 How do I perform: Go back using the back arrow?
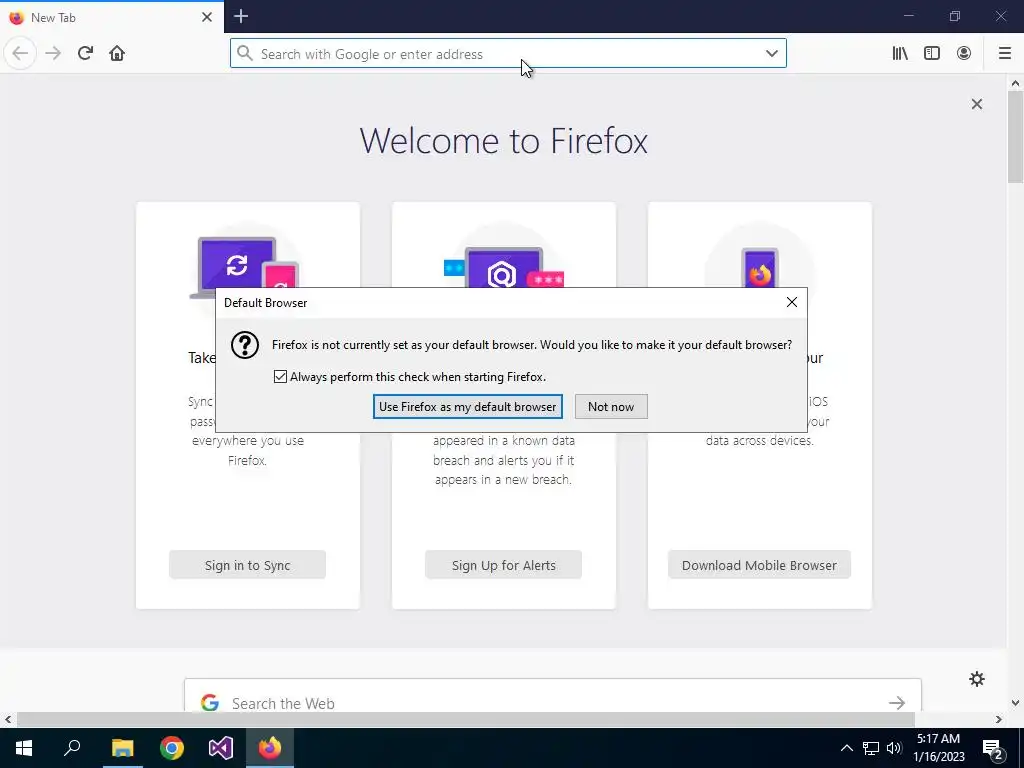click(20, 54)
